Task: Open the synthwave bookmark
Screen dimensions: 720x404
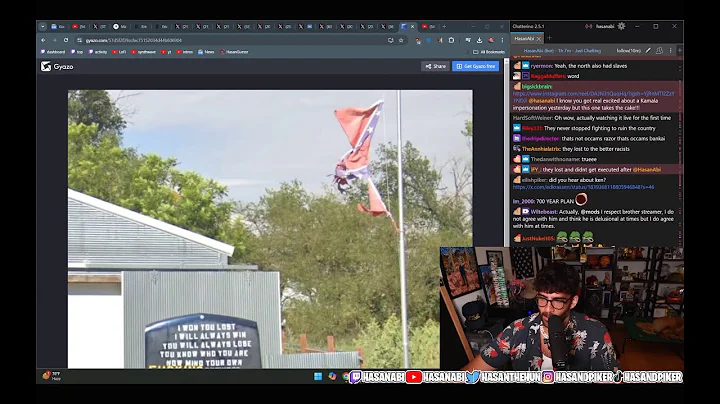Action: coord(144,52)
